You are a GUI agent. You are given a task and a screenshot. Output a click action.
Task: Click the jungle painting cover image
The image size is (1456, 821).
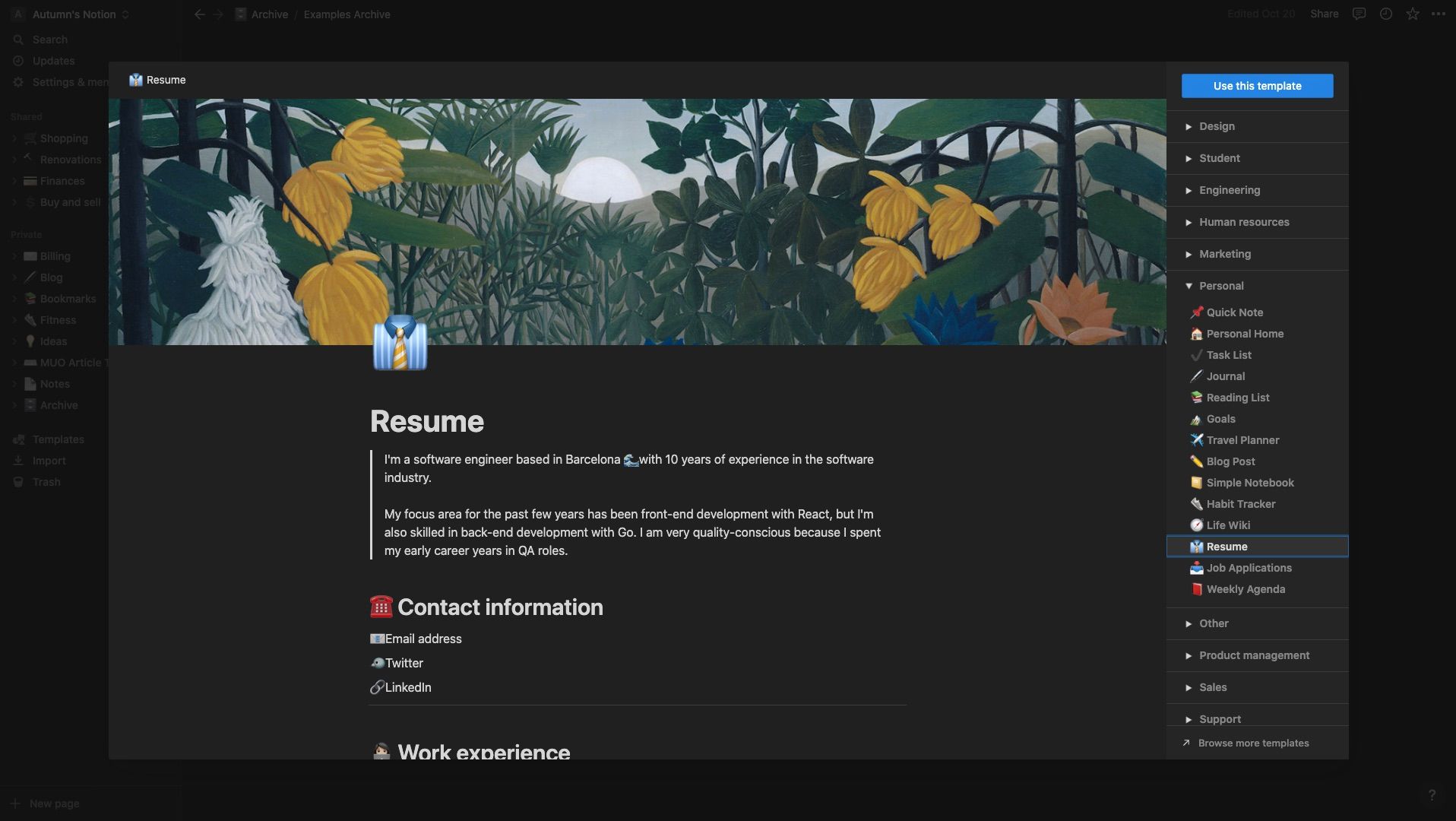[637, 221]
